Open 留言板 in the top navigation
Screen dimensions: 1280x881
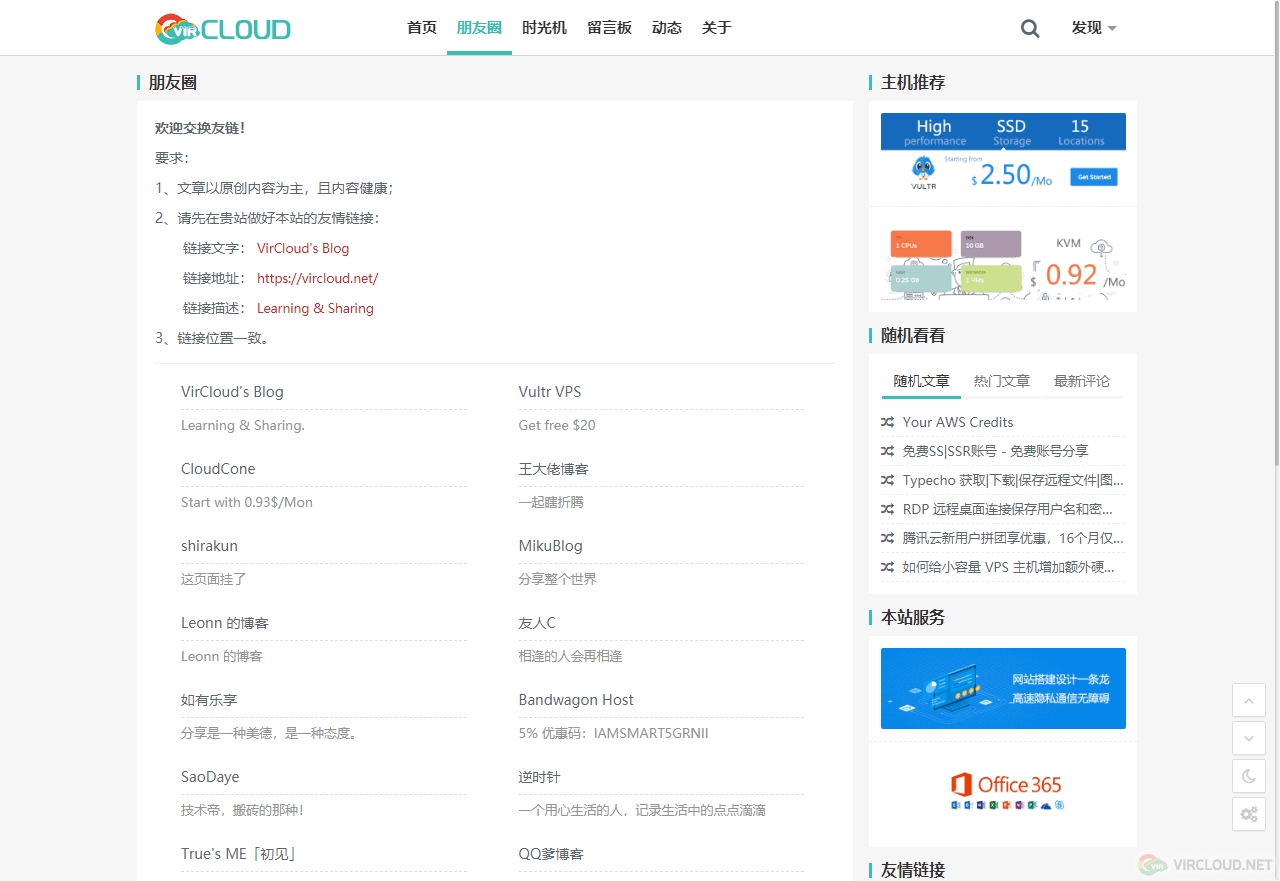pyautogui.click(x=609, y=28)
